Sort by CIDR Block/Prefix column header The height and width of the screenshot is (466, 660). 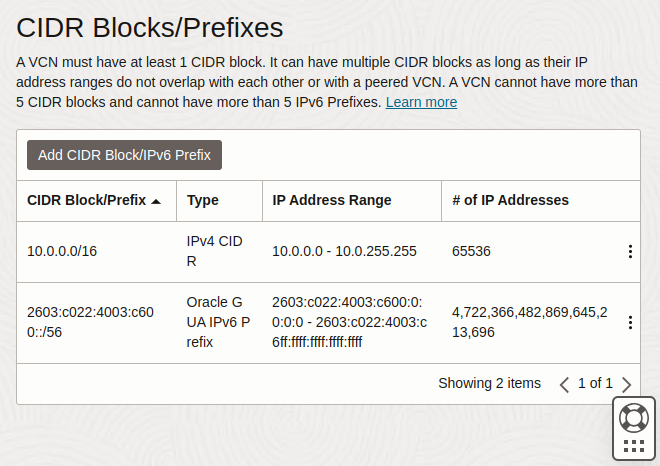86,200
